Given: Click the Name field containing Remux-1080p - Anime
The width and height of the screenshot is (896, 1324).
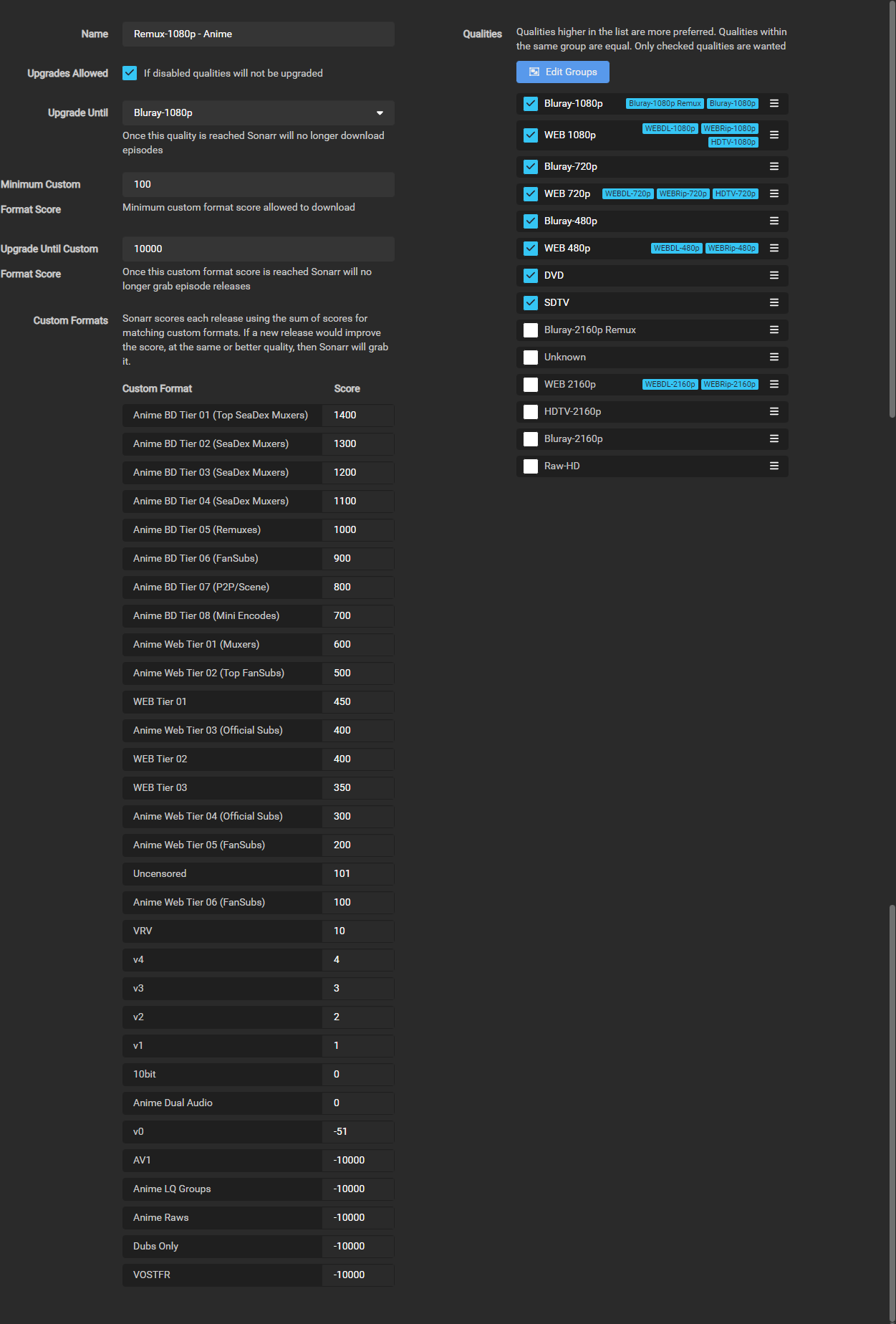Looking at the screenshot, I should pos(258,34).
